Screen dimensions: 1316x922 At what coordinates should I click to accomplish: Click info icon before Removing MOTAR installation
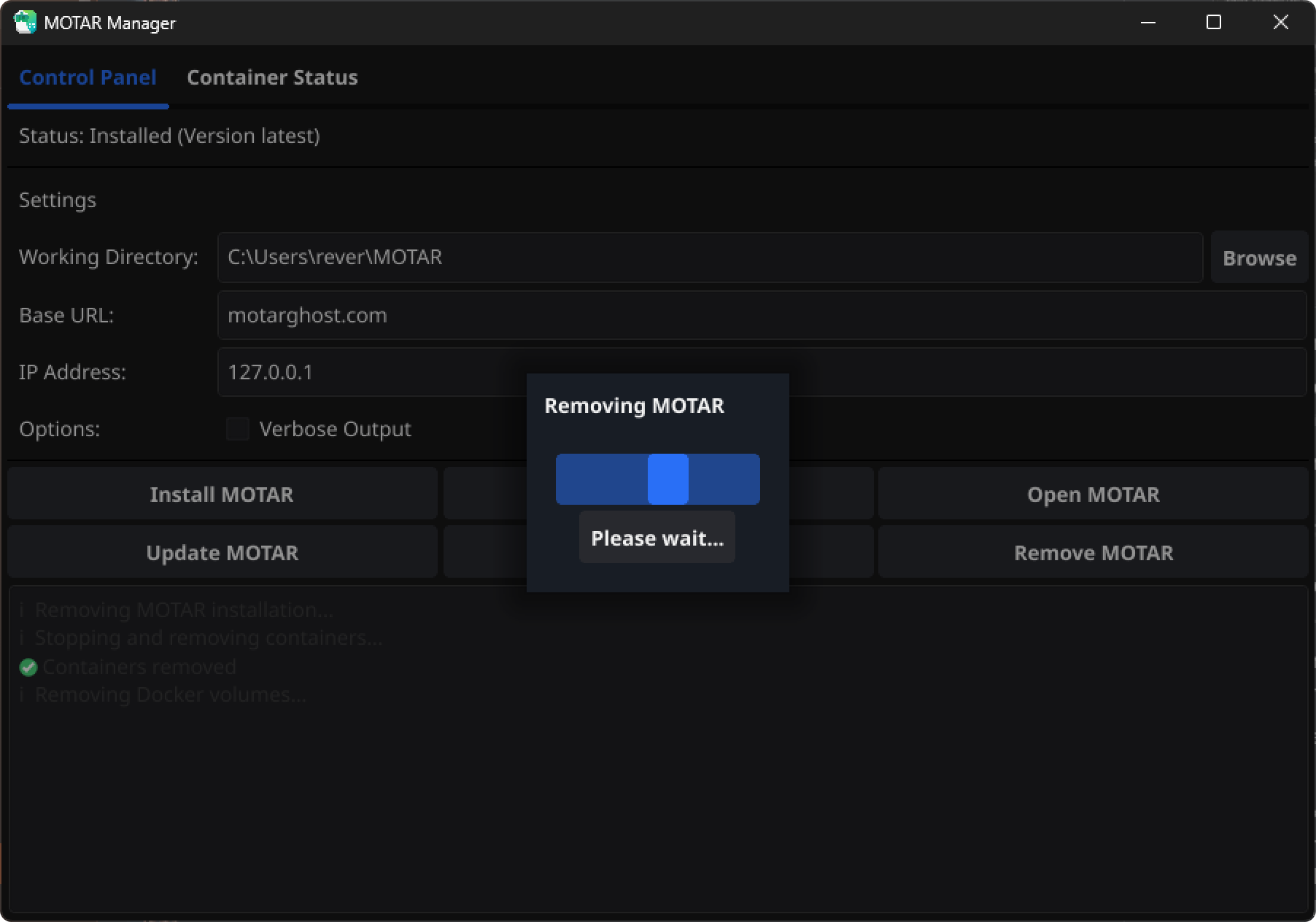tap(22, 610)
